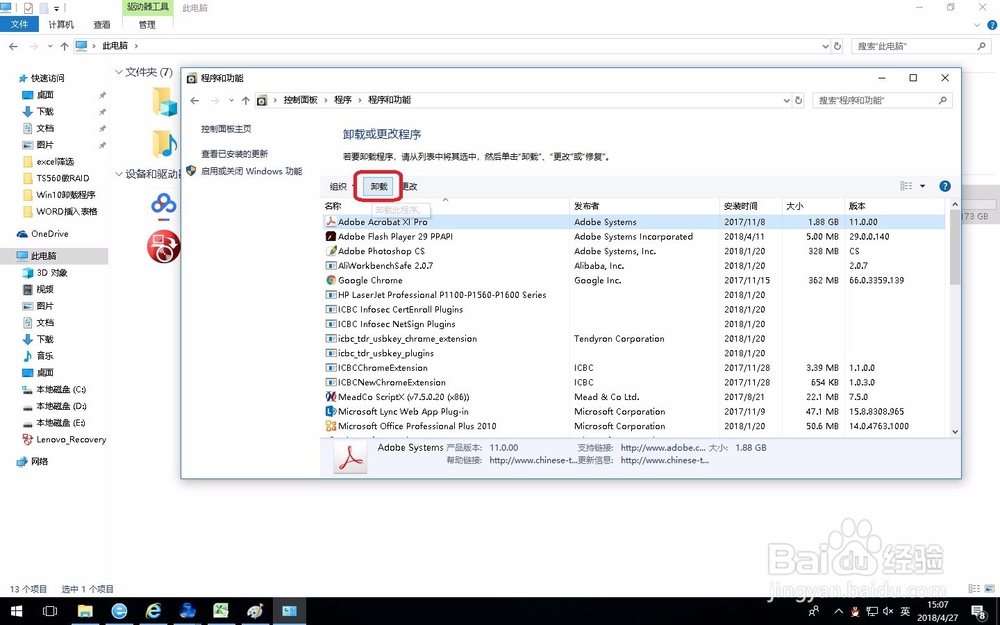
Task: Open Control Panel Home (控制面板主页) link
Action: 226,129
